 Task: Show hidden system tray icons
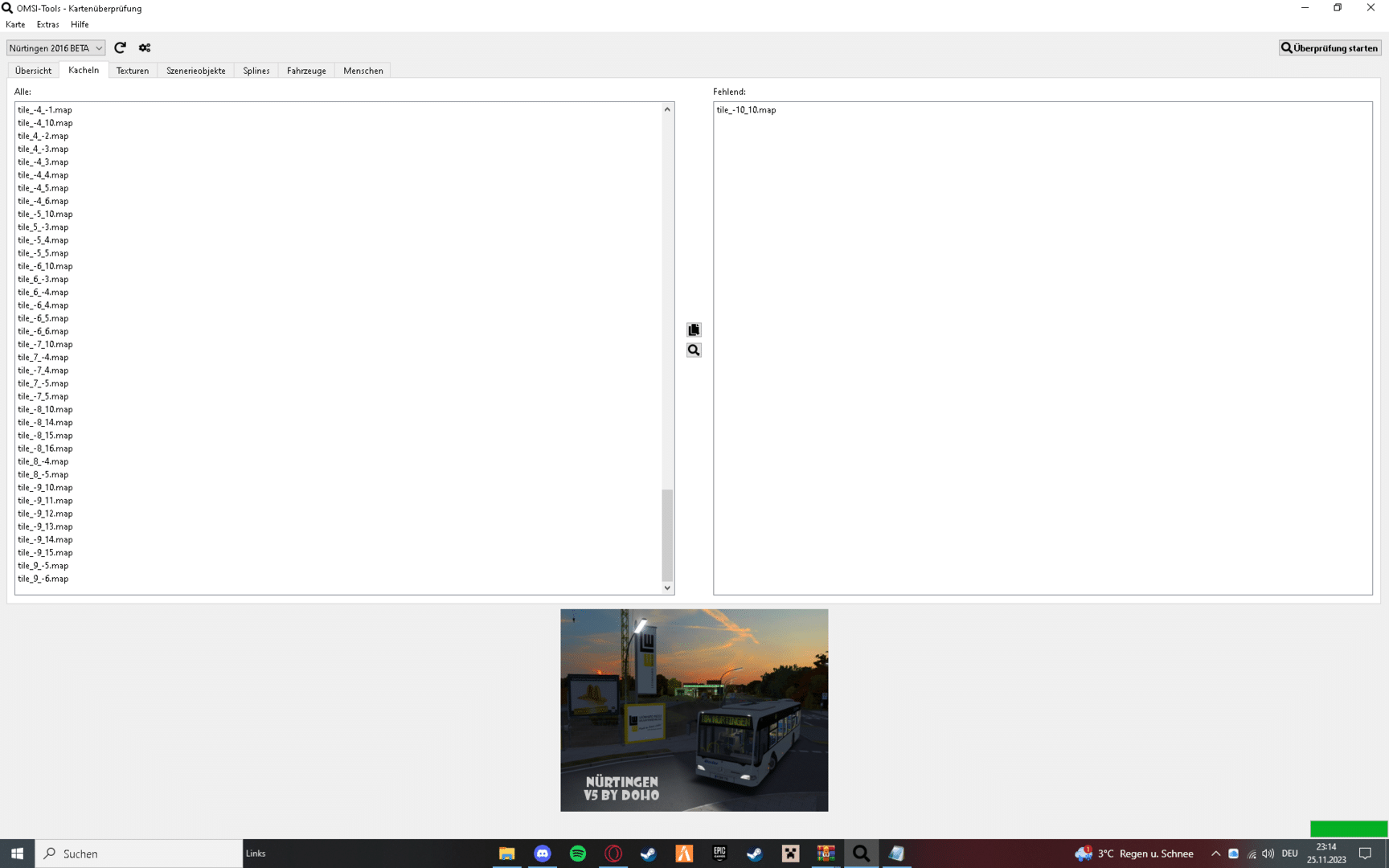pyautogui.click(x=1215, y=854)
